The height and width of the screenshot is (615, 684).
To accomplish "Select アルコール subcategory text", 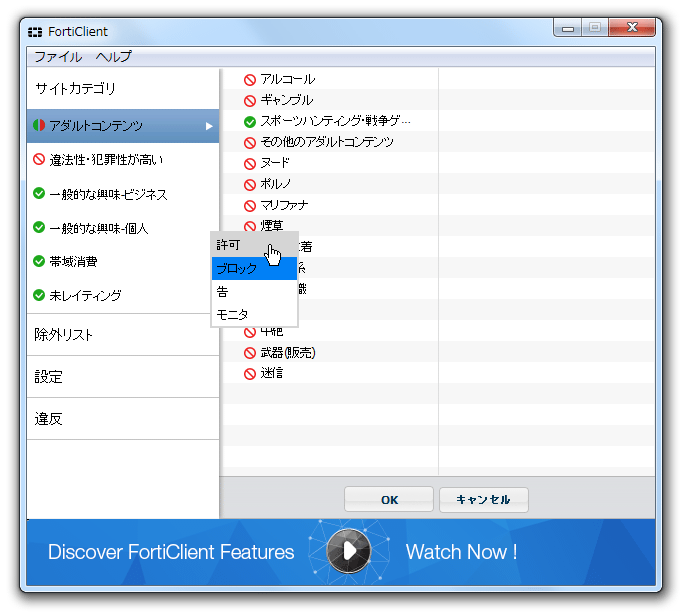I will [287, 79].
